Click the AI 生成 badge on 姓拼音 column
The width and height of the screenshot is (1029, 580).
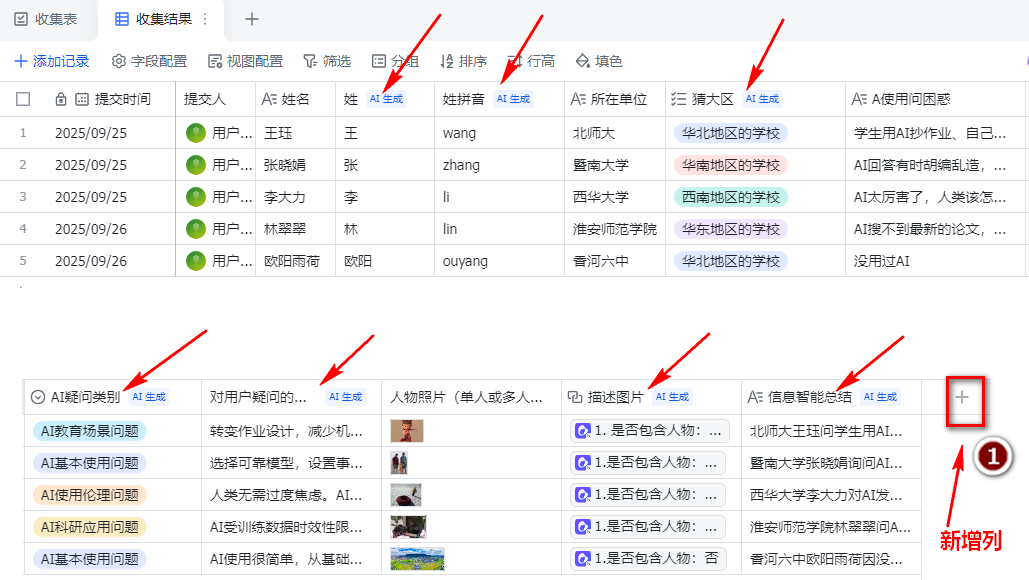coord(513,98)
